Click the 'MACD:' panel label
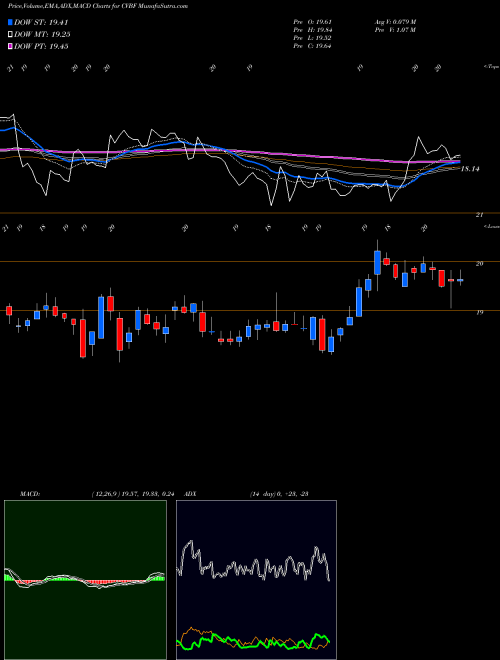The height and width of the screenshot is (660, 500). coord(30,494)
